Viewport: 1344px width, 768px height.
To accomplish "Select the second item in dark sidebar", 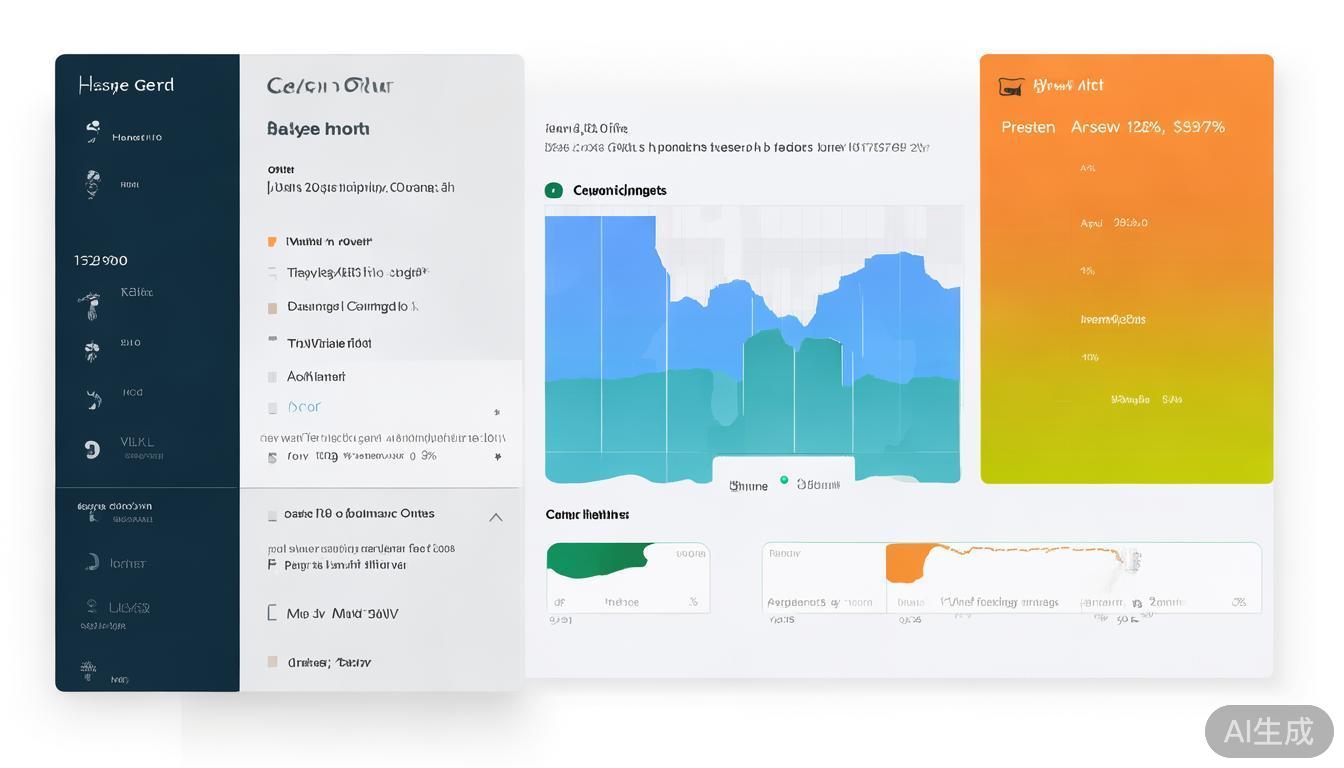I will click(x=93, y=184).
